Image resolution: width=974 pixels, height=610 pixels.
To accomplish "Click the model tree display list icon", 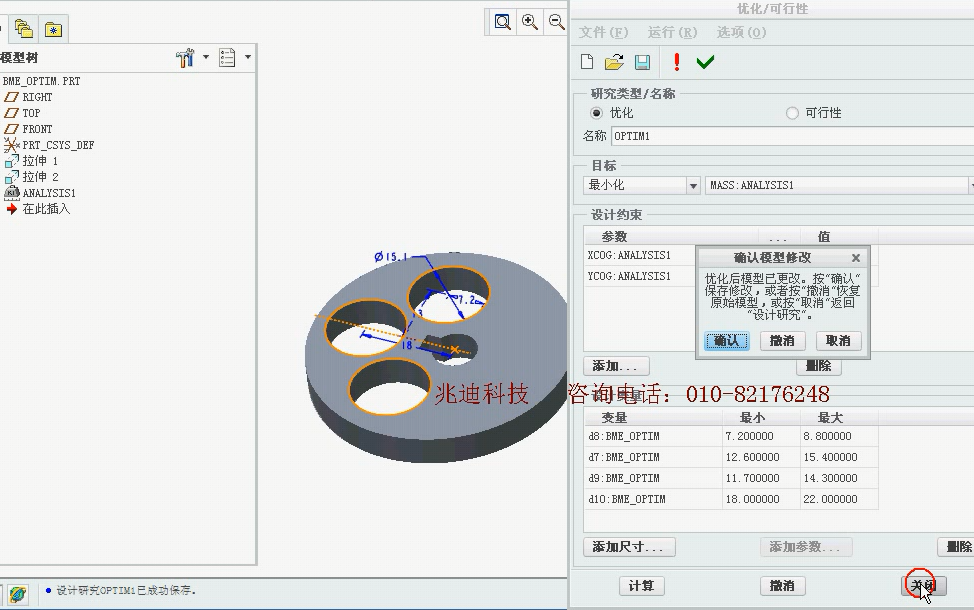I will (226, 57).
